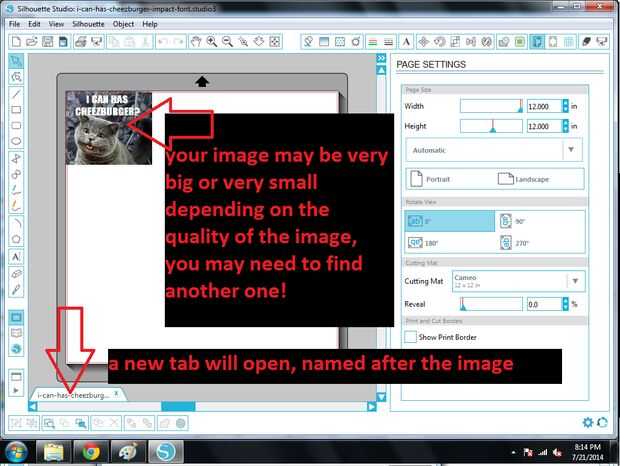The width and height of the screenshot is (620, 466).
Task: Close the i-can-has-cheezburg... document tab
Action: [116, 393]
